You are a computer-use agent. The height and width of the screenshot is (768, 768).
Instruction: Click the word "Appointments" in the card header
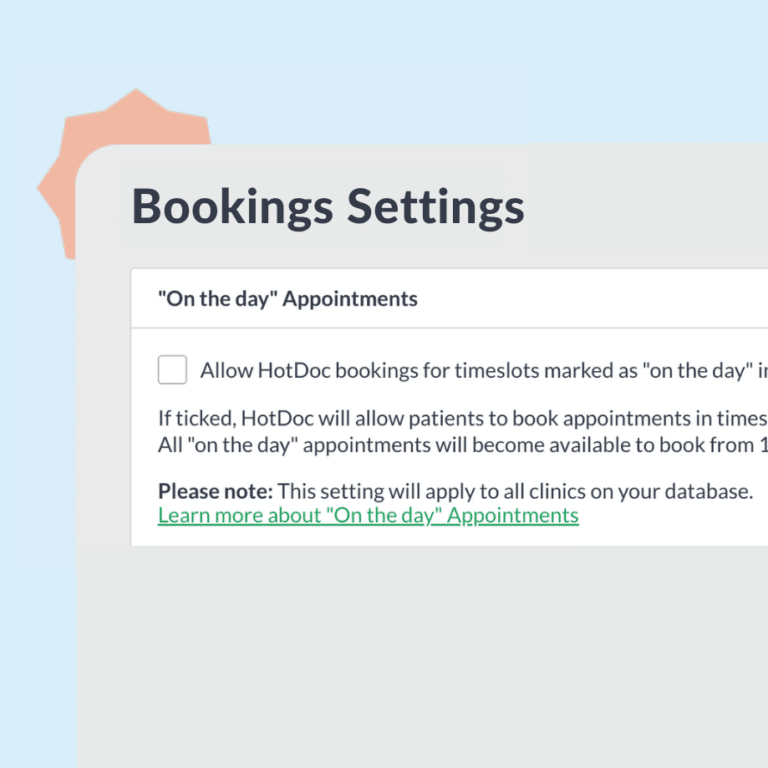click(x=350, y=299)
